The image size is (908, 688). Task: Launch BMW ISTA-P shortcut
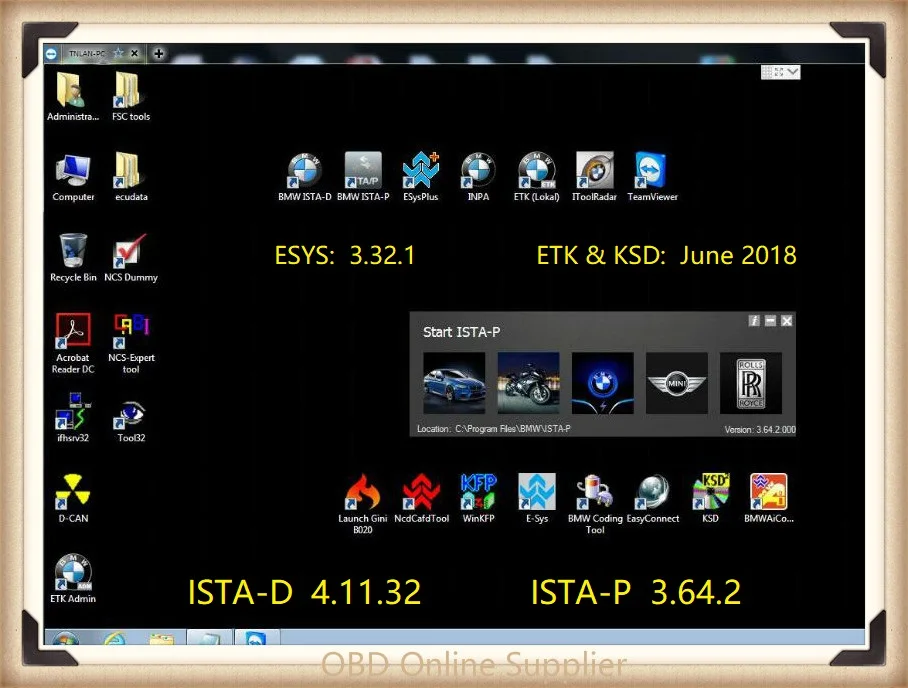pos(363,177)
